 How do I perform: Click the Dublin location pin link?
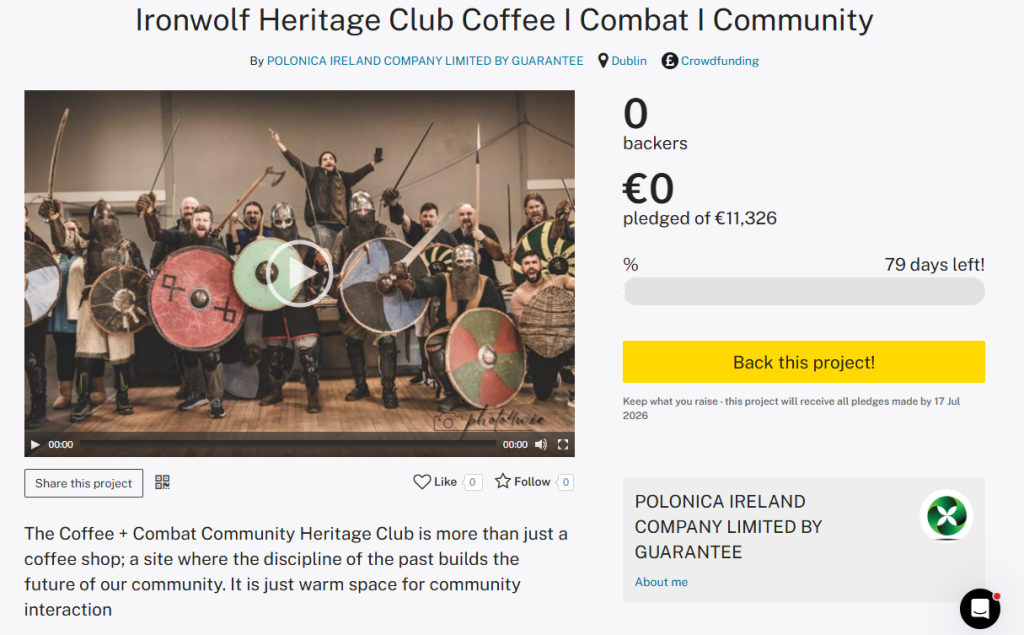click(x=603, y=61)
